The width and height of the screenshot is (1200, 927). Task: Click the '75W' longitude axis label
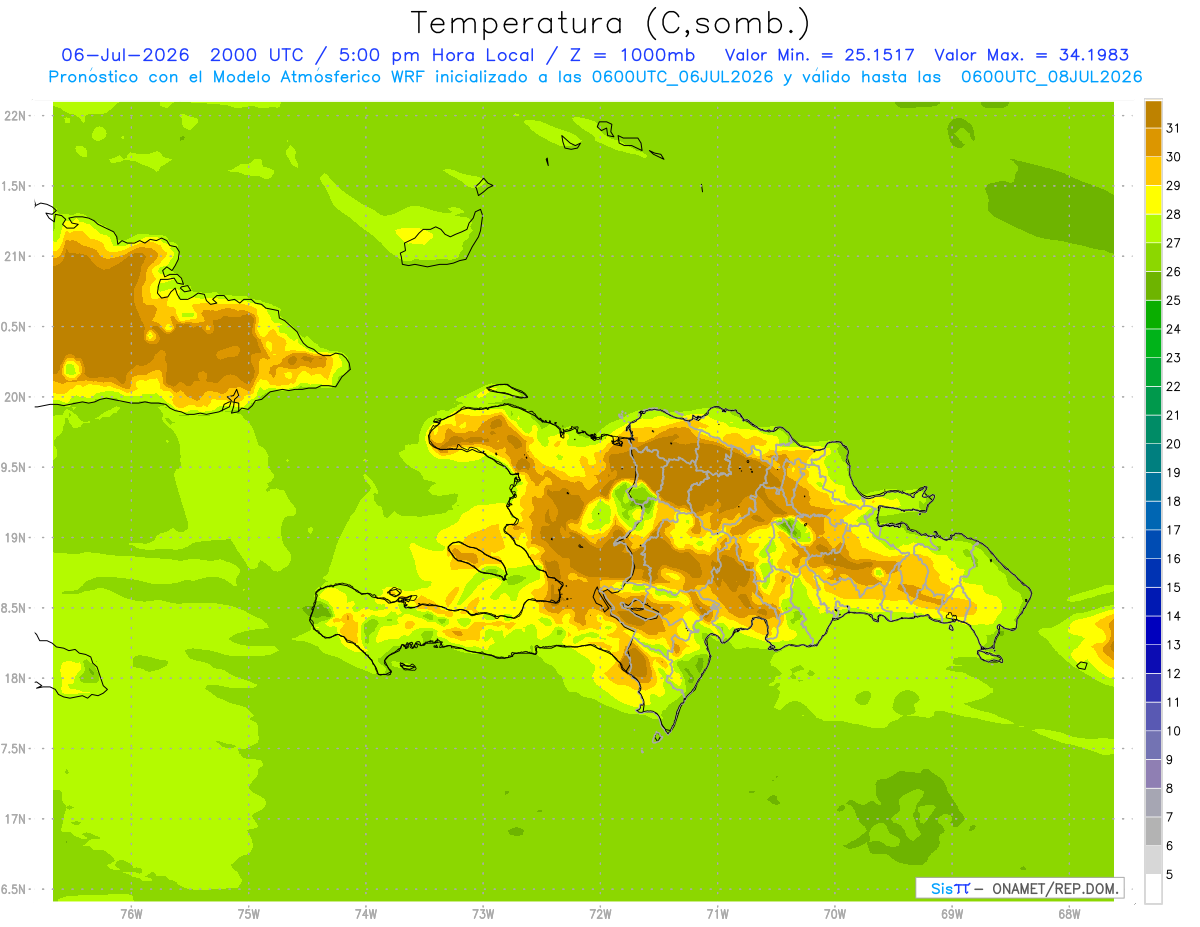pos(249,913)
